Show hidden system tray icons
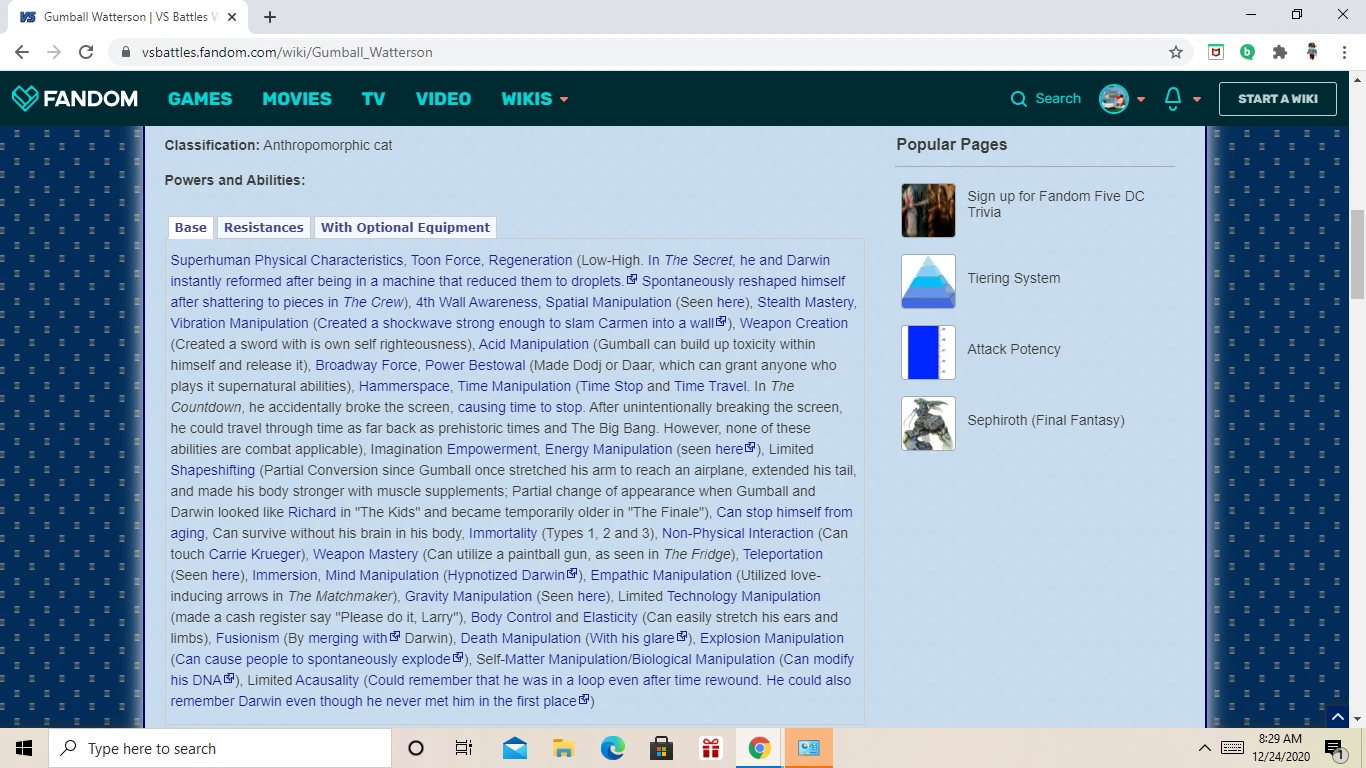This screenshot has height=768, width=1366. (1204, 748)
